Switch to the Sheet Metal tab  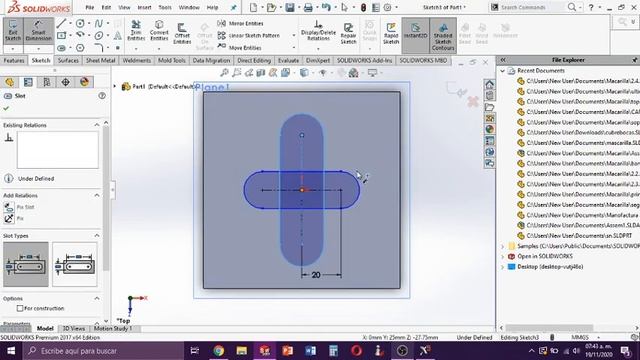100,60
